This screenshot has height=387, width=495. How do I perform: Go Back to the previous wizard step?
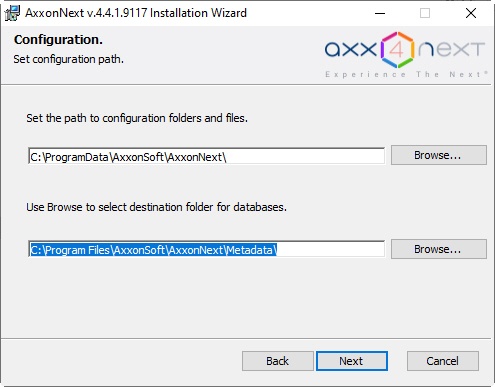click(278, 361)
